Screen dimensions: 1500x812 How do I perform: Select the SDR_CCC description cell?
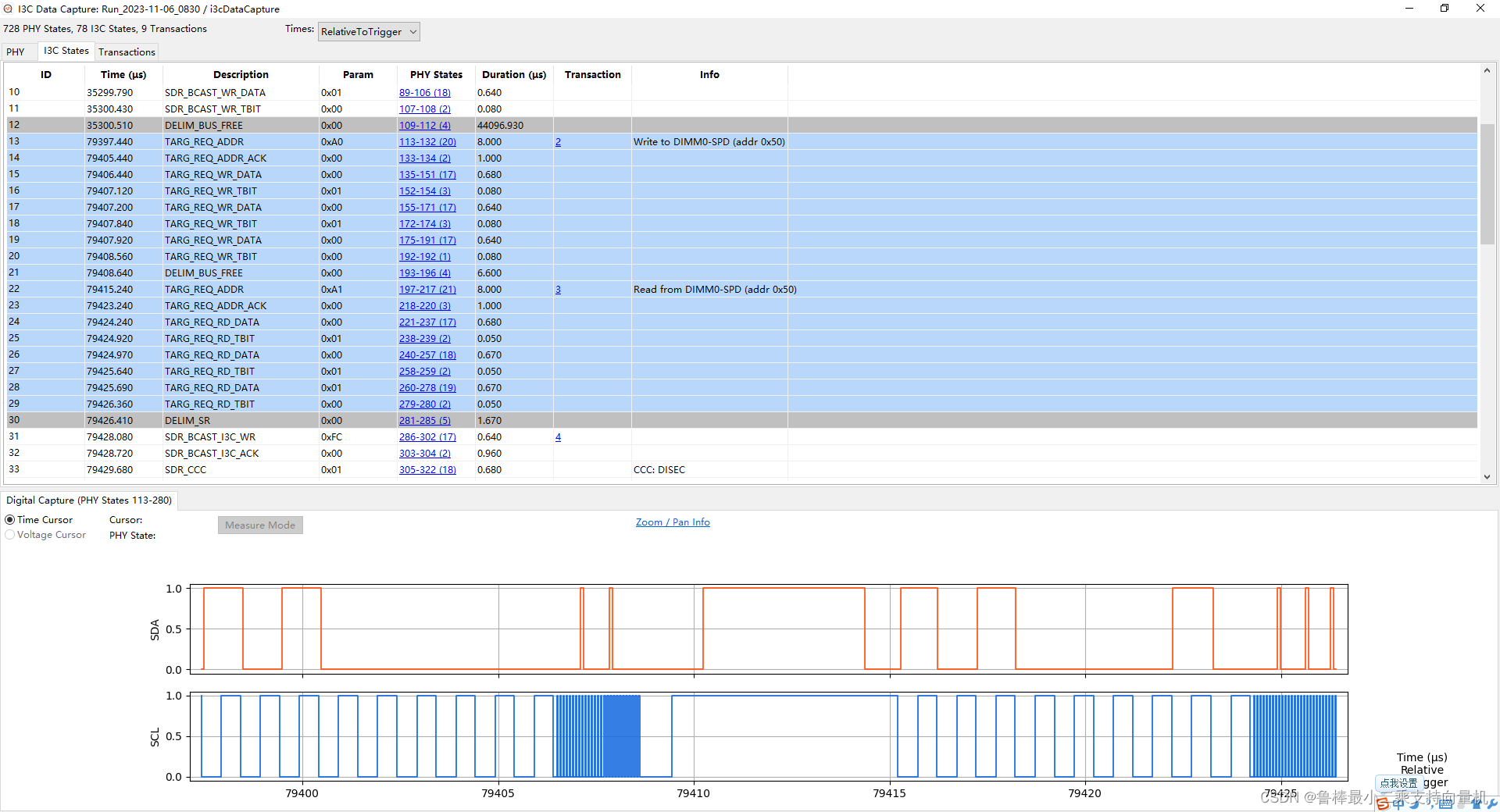(x=241, y=470)
